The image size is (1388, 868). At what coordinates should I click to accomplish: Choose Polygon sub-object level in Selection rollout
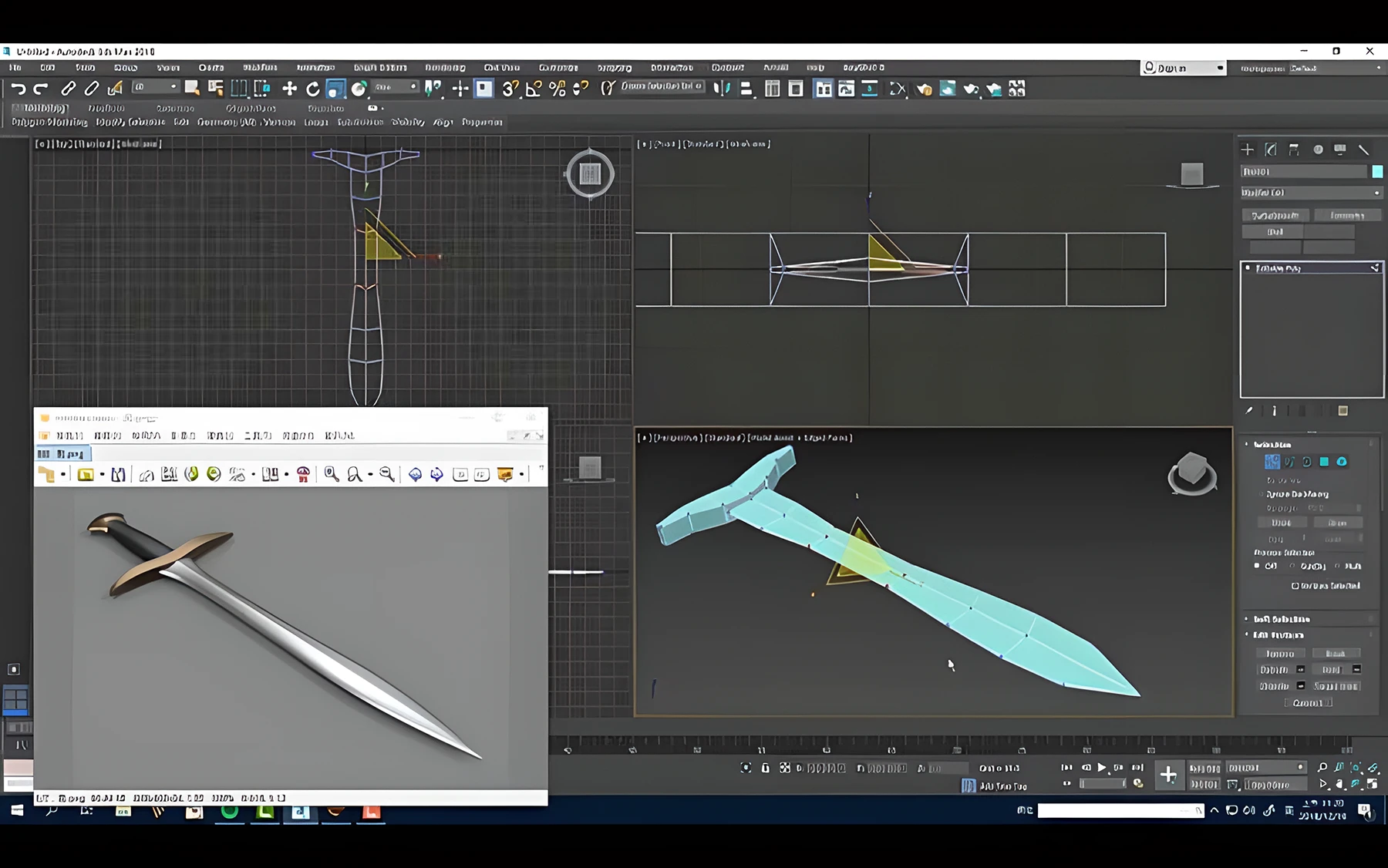pos(1324,462)
